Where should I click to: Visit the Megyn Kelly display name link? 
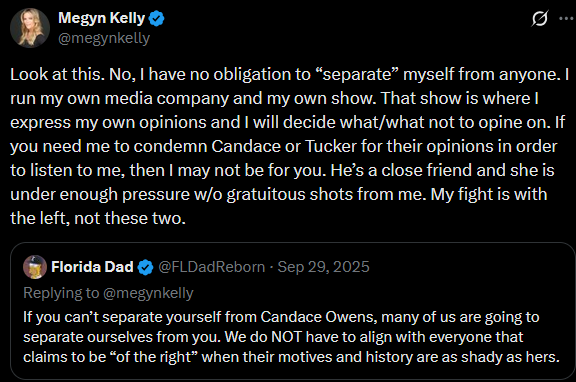click(x=102, y=18)
